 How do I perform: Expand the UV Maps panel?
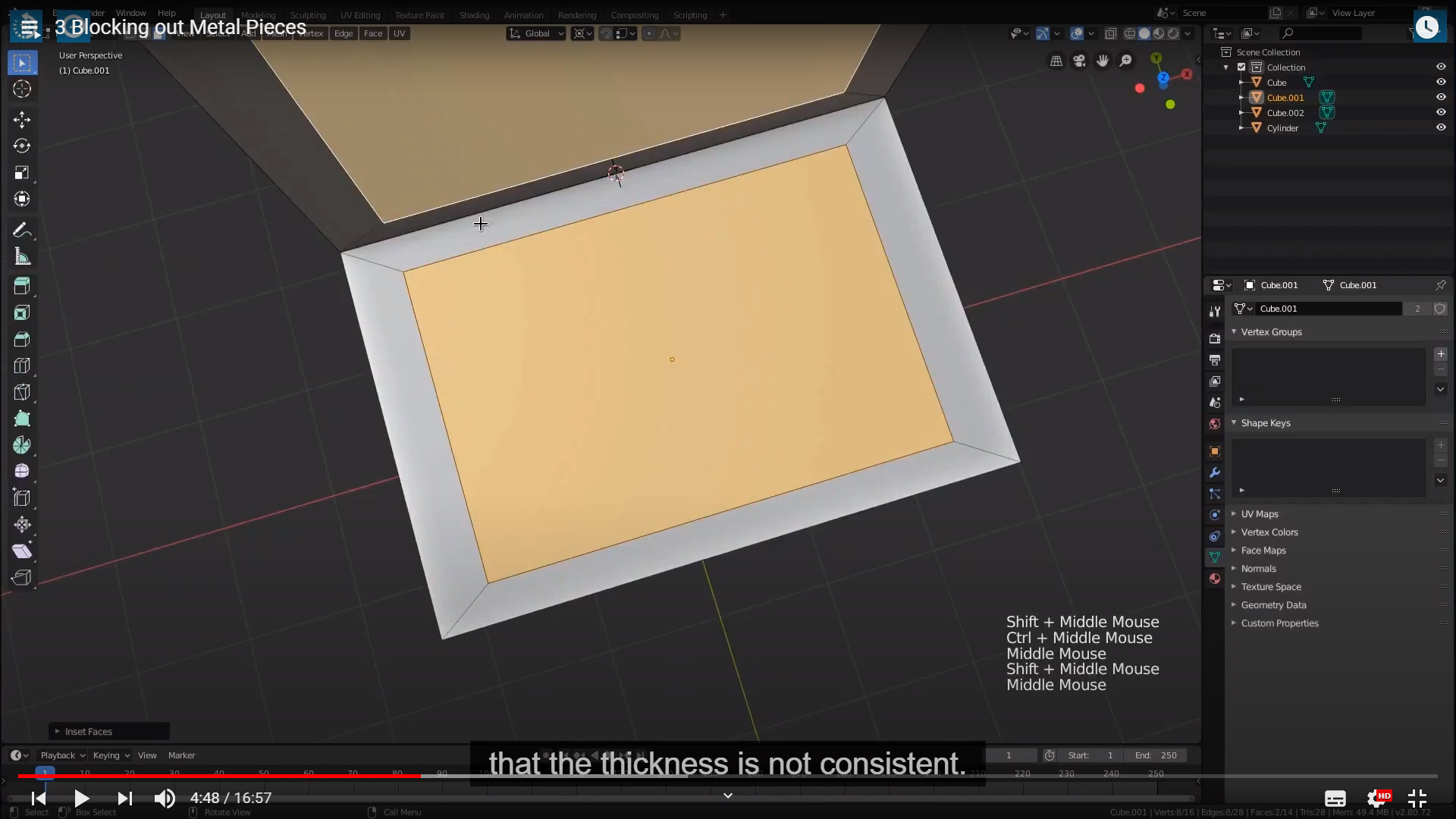[1260, 514]
